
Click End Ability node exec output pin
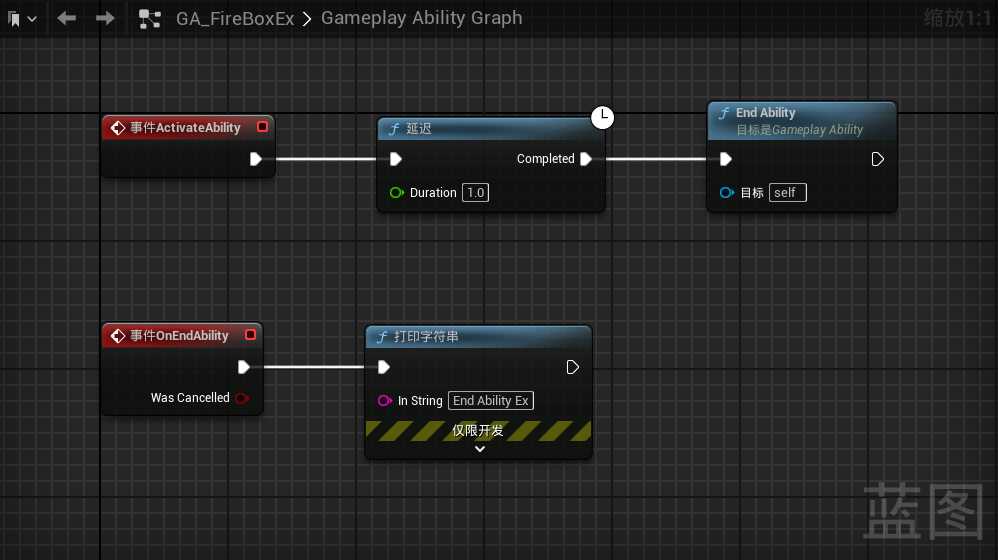(x=877, y=159)
